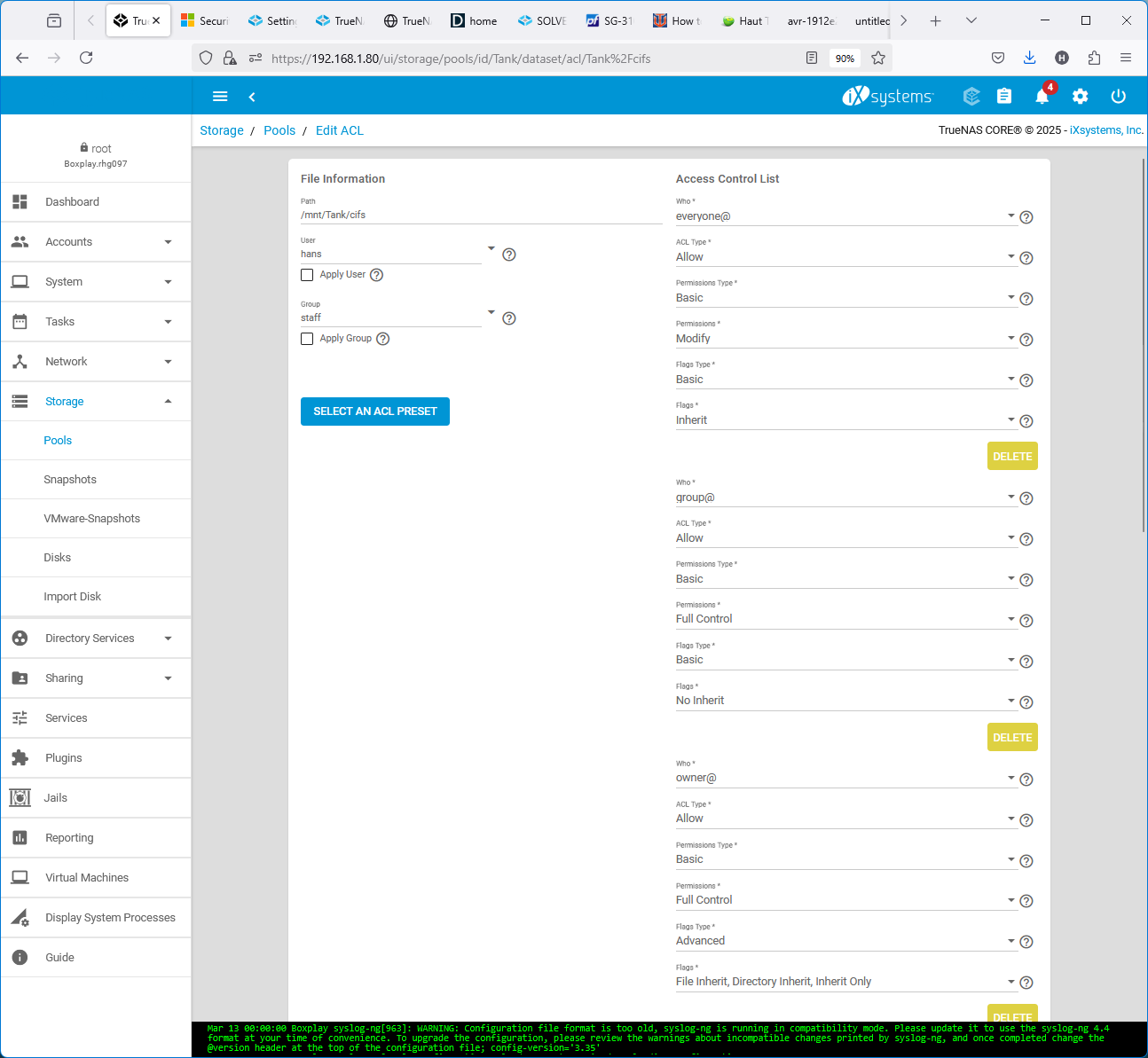Show help for the User field
The width and height of the screenshot is (1148, 1058).
click(x=509, y=255)
